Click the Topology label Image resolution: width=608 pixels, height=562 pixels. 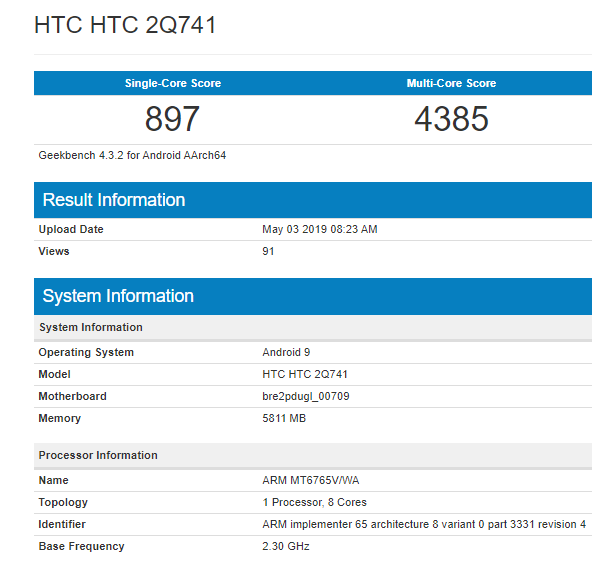click(63, 502)
